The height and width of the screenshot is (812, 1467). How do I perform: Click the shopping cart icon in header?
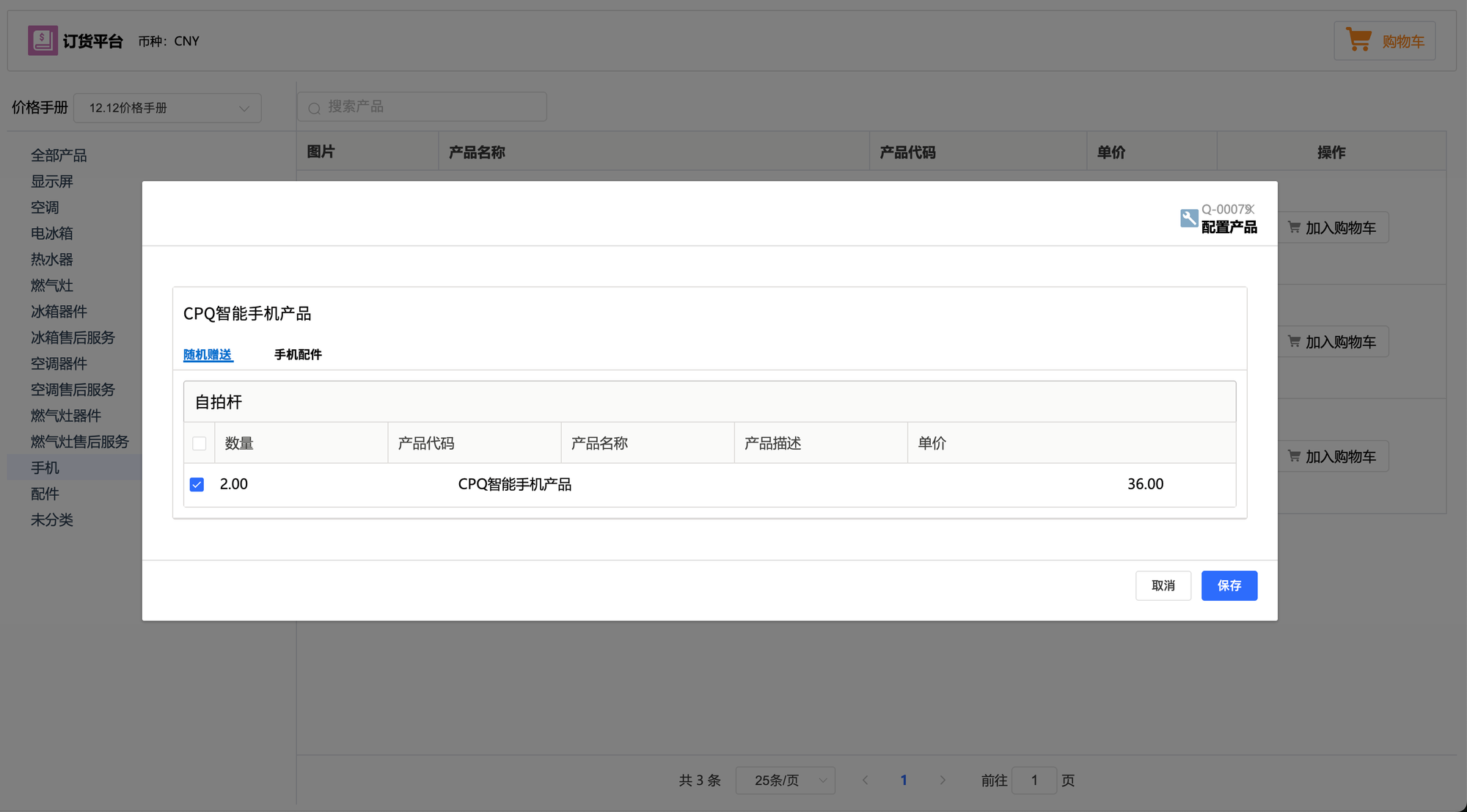click(1358, 40)
